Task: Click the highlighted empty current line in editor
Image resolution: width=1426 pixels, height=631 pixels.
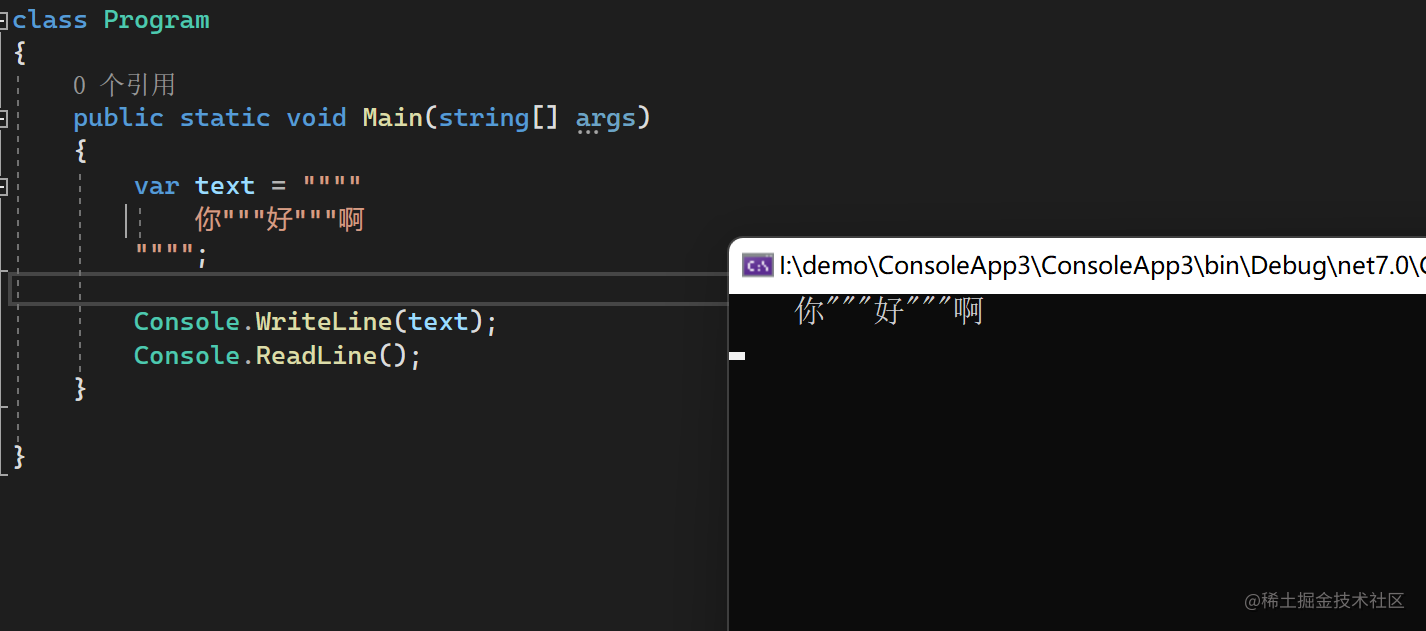Action: click(400, 289)
